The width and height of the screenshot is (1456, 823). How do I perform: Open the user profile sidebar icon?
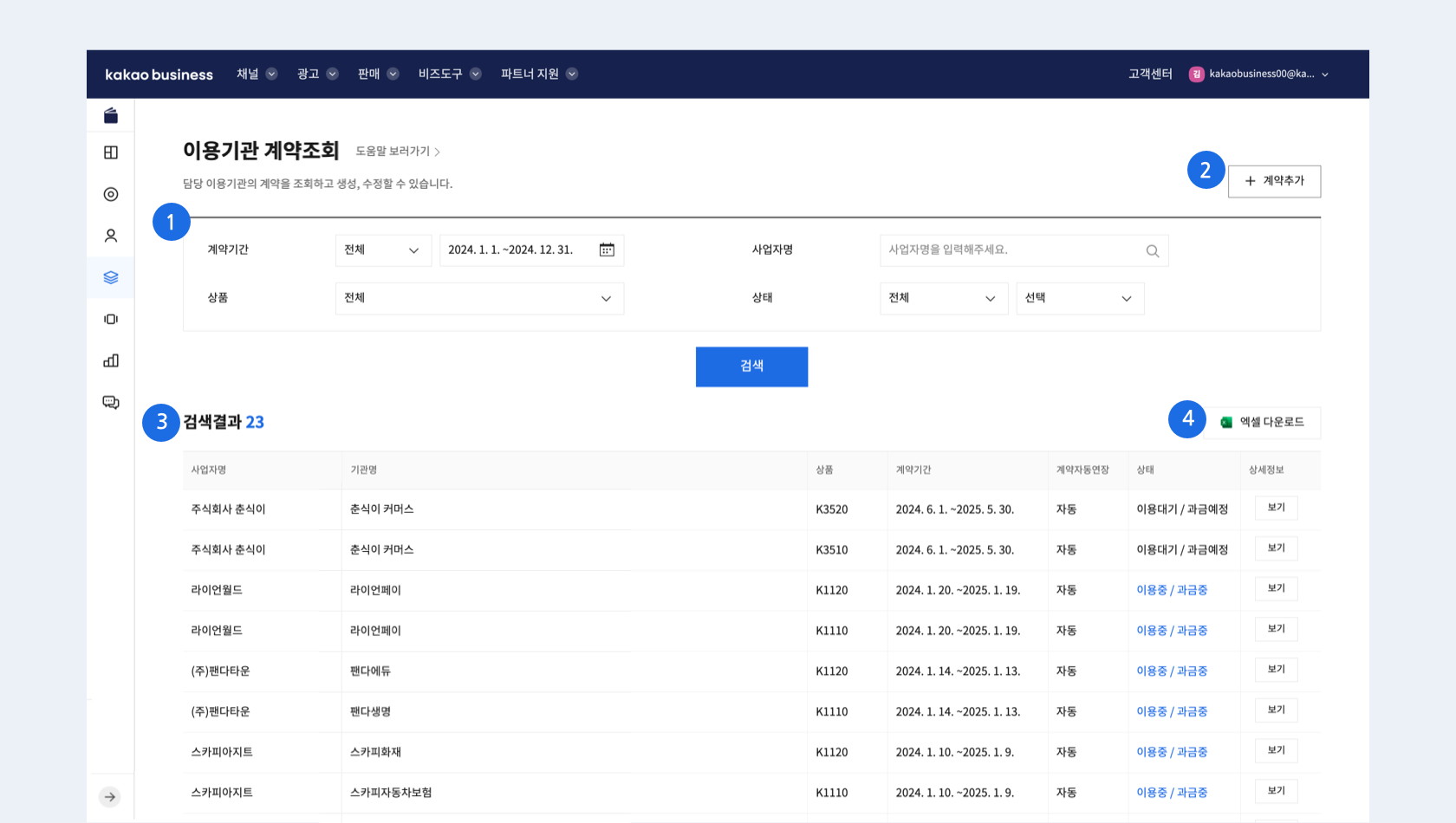(111, 236)
